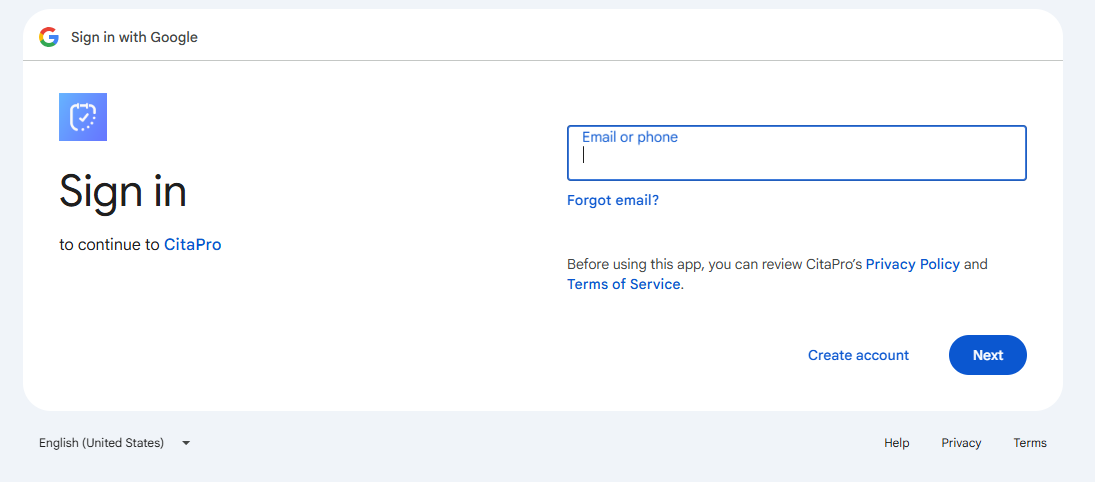Image resolution: width=1095 pixels, height=482 pixels.
Task: Click the large "Sign in" heading
Action: point(123,191)
